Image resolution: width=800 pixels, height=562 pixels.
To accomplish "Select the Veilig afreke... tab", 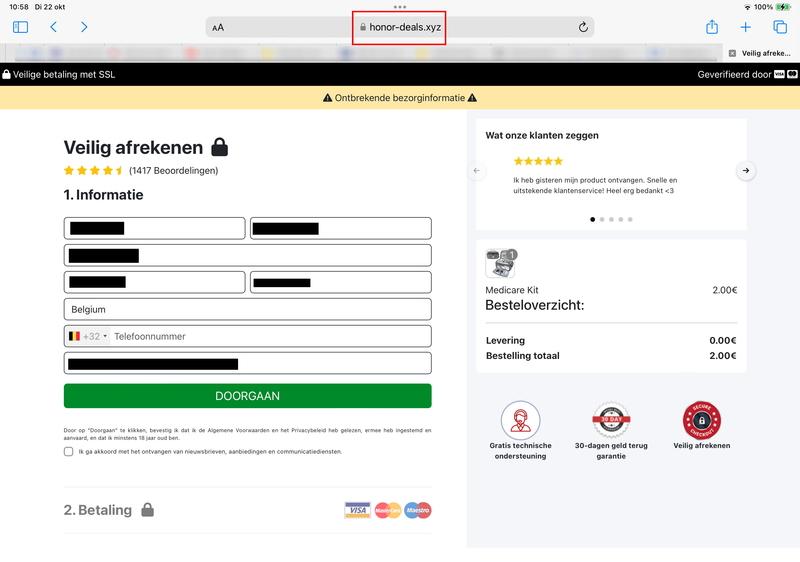I will [x=761, y=53].
